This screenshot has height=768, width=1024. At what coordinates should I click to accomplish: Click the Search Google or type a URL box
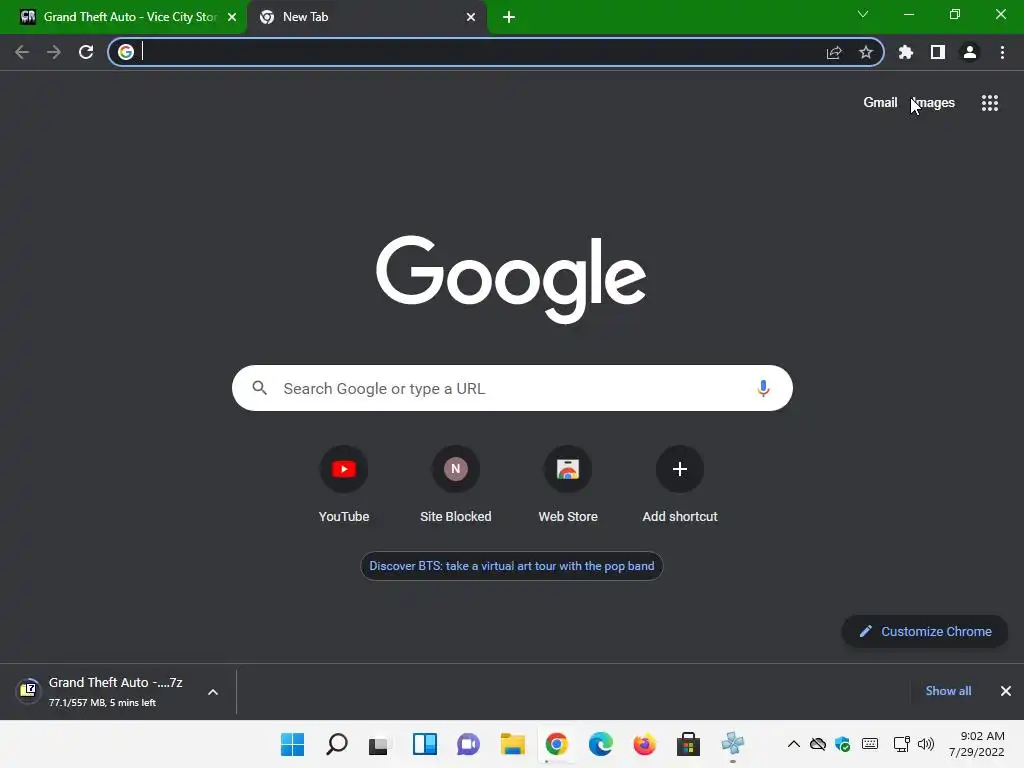pyautogui.click(x=512, y=388)
